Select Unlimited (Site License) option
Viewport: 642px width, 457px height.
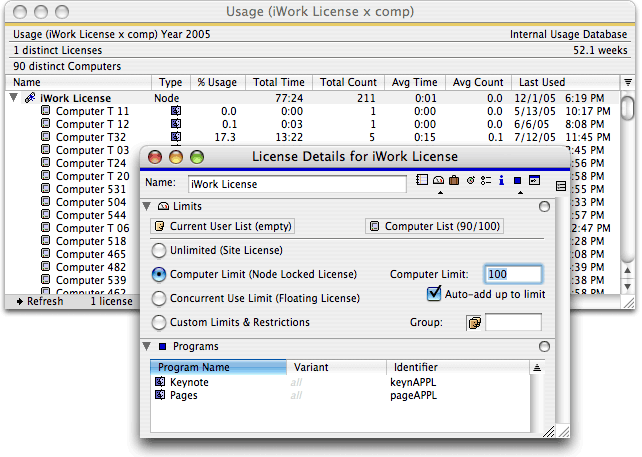[159, 251]
